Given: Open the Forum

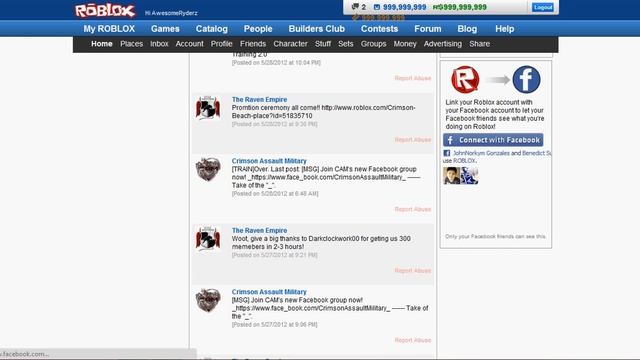Looking at the screenshot, I should point(428,29).
